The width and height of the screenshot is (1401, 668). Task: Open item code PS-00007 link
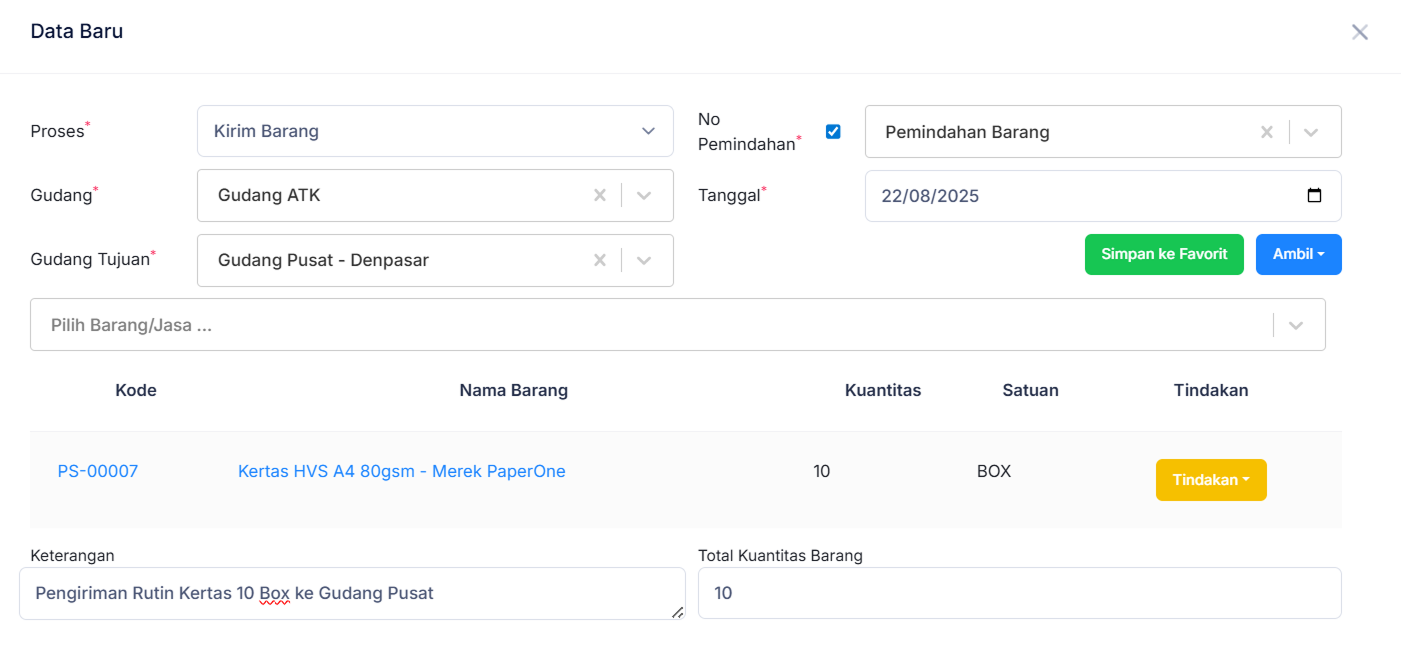coord(98,471)
